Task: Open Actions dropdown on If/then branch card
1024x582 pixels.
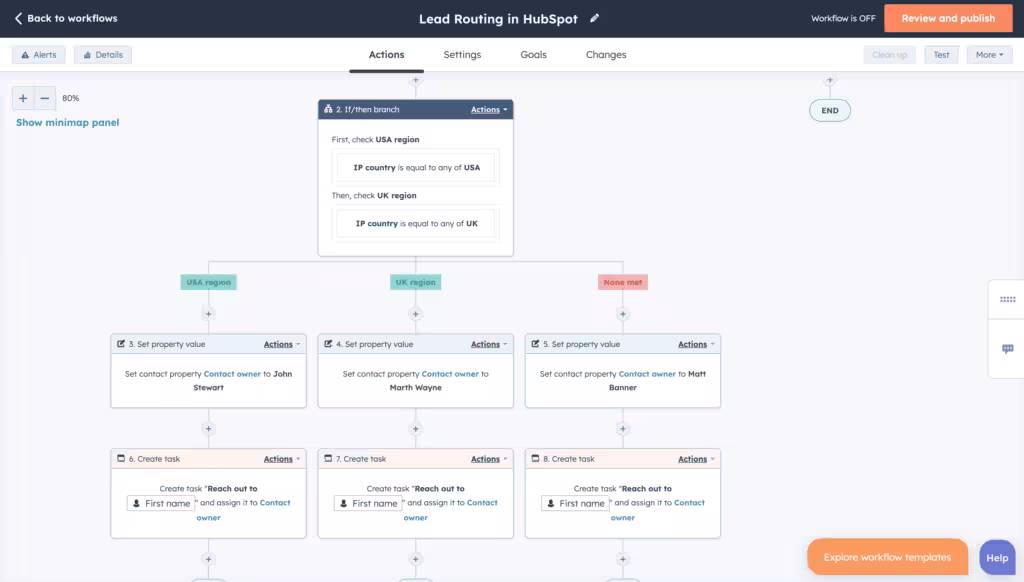Action: coord(489,110)
